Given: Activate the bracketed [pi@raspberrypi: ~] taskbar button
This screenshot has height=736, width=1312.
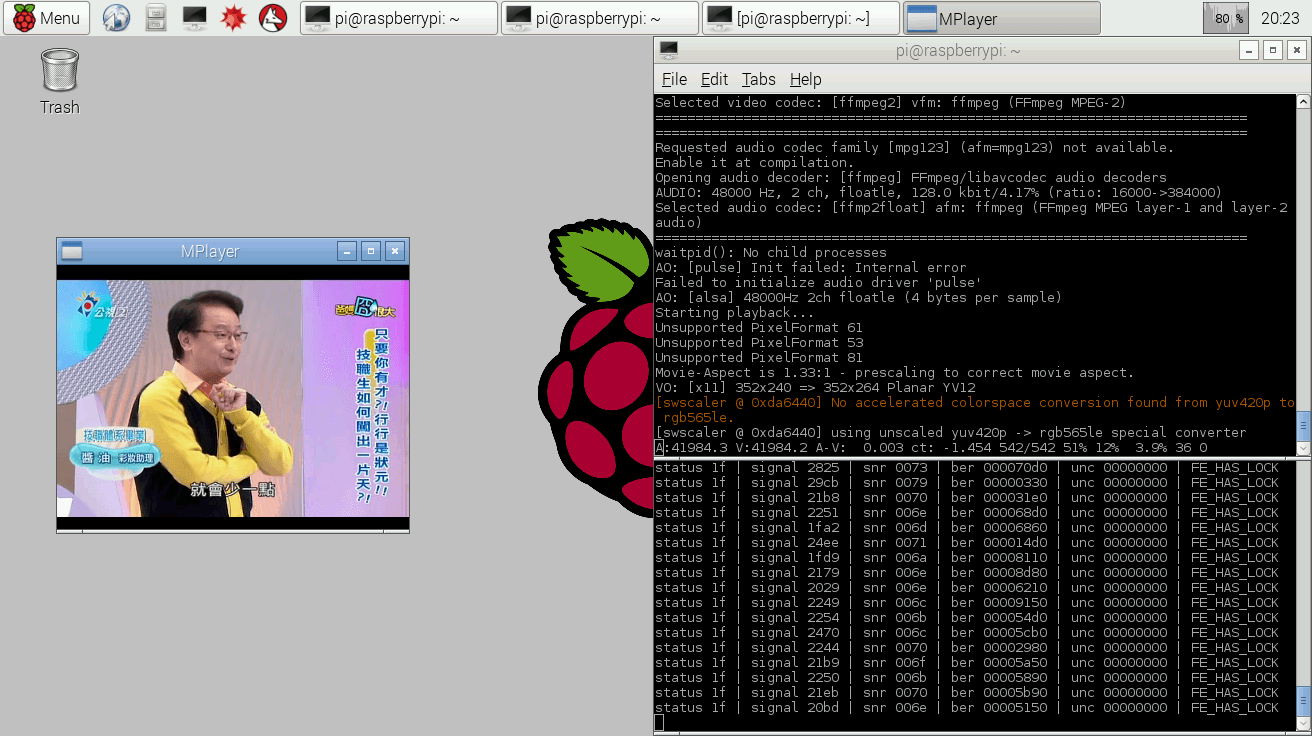Looking at the screenshot, I should click(800, 18).
